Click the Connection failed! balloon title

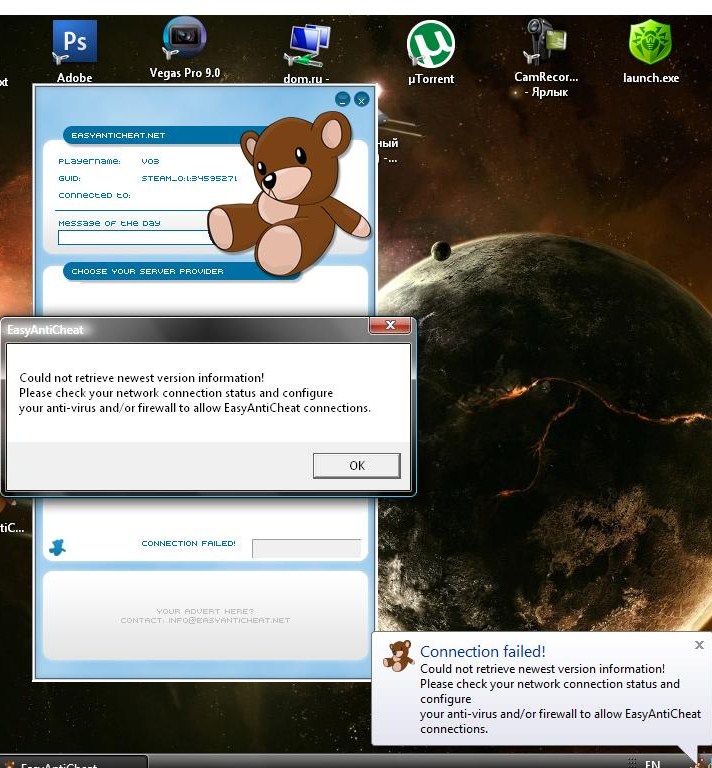(482, 651)
